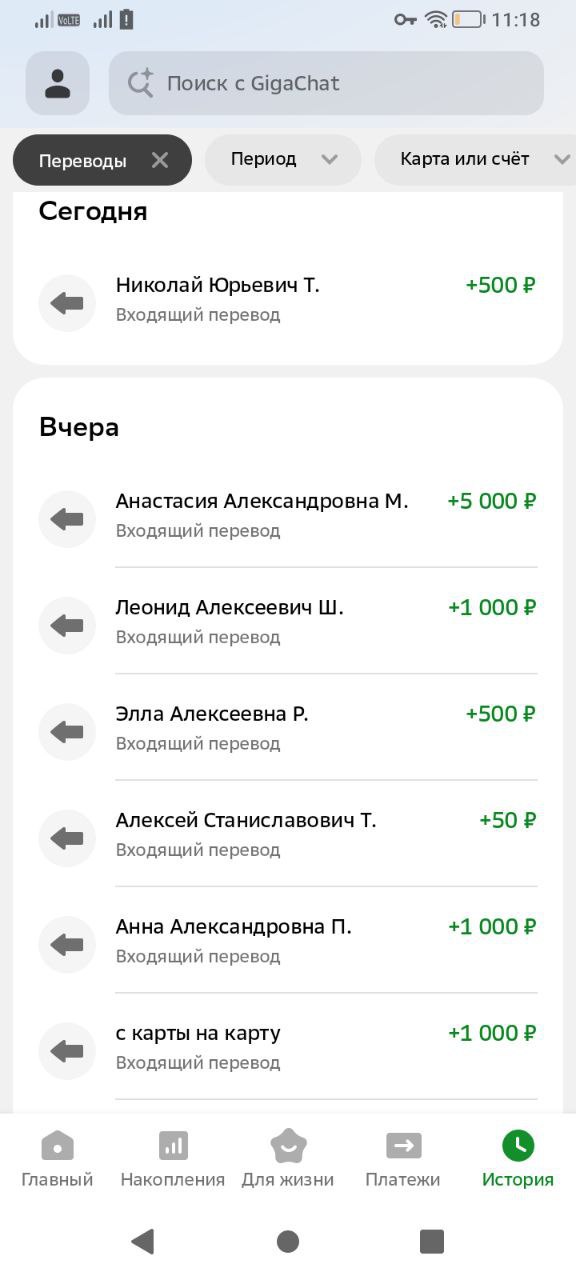
Task: Tap the Android back triangle button
Action: point(143,1241)
